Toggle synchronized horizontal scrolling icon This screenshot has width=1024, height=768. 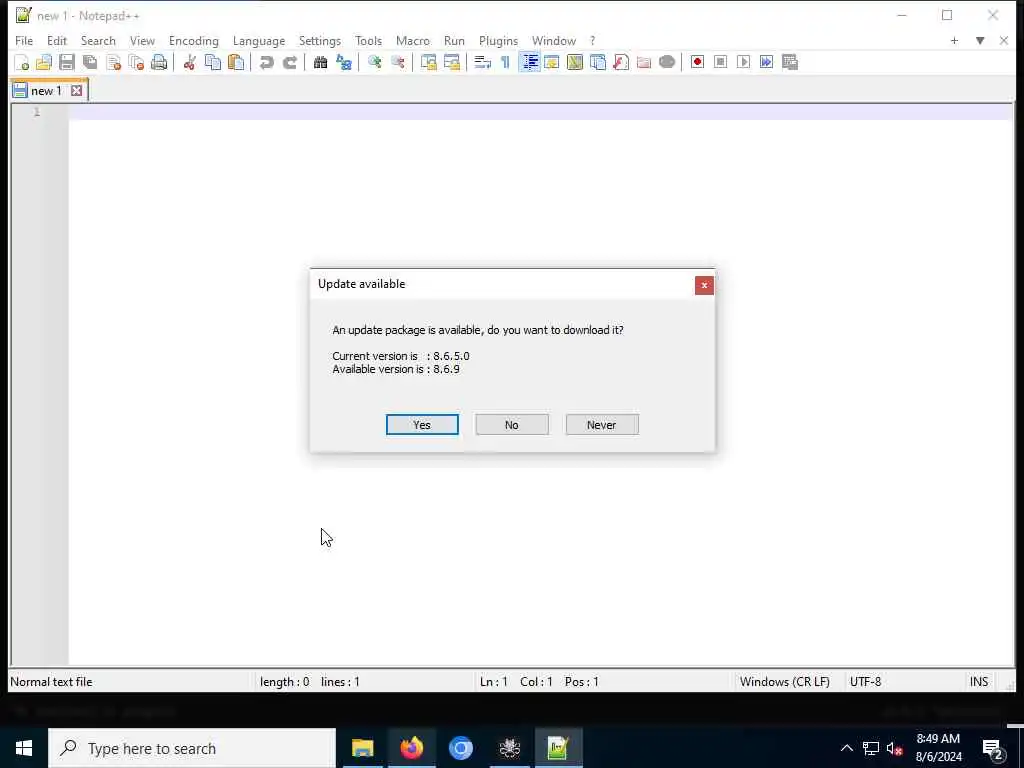451,62
